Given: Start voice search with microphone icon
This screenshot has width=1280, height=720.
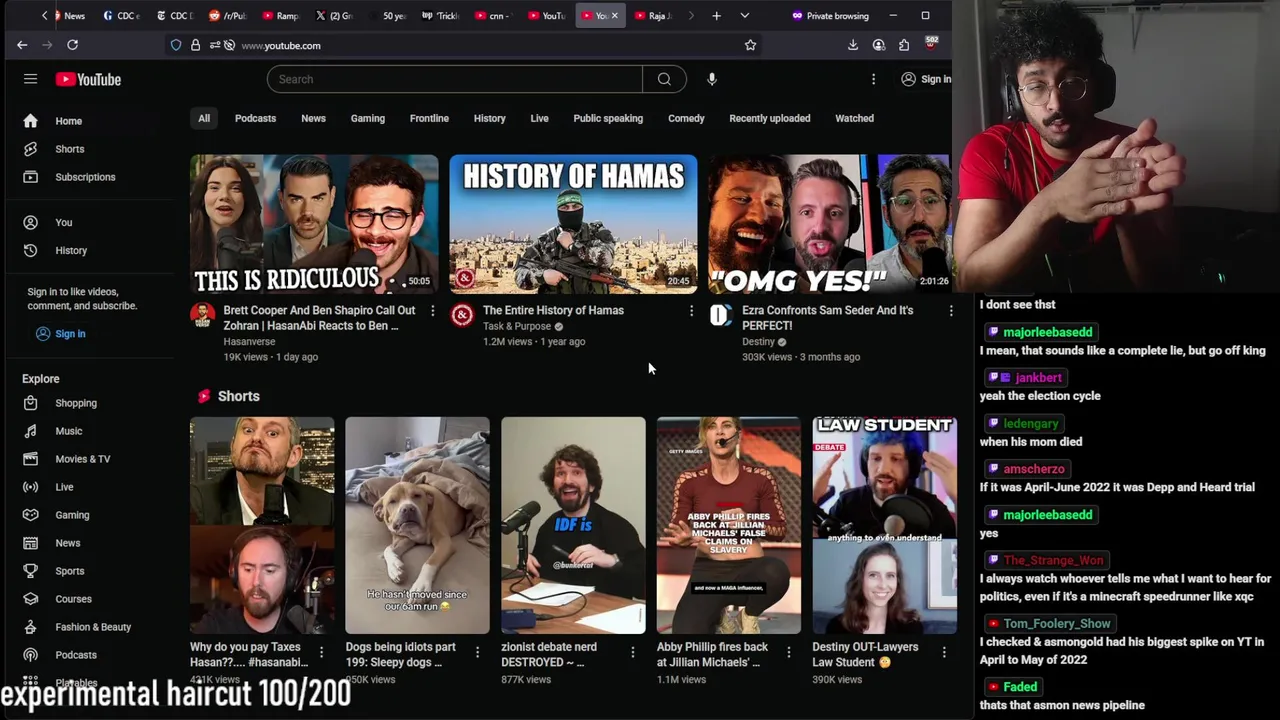Looking at the screenshot, I should click(x=712, y=79).
